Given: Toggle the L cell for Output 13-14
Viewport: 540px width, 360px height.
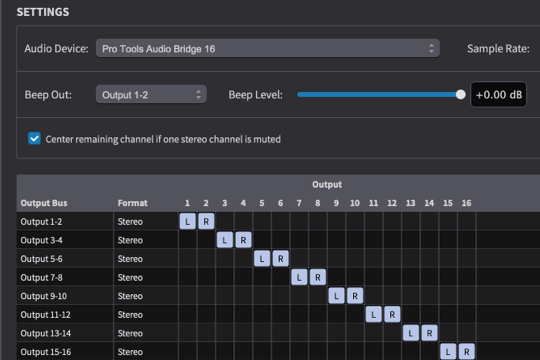Looking at the screenshot, I should click(411, 333).
